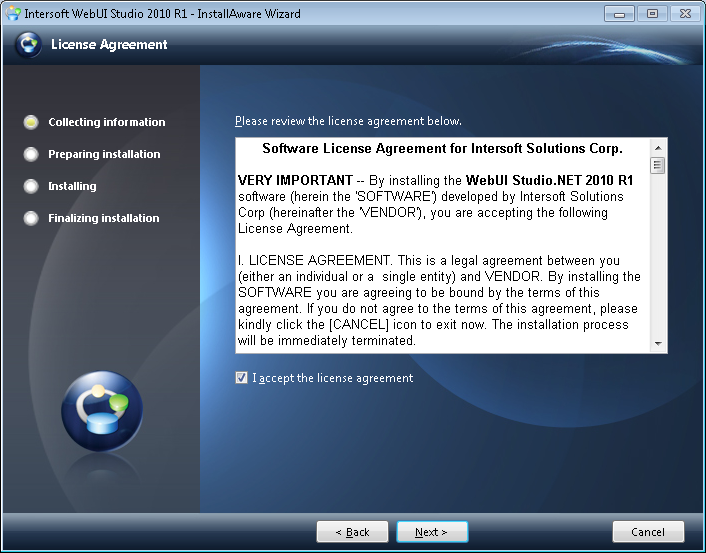Click the large WebUI Studio sidebar logo
The width and height of the screenshot is (706, 553).
click(x=101, y=410)
